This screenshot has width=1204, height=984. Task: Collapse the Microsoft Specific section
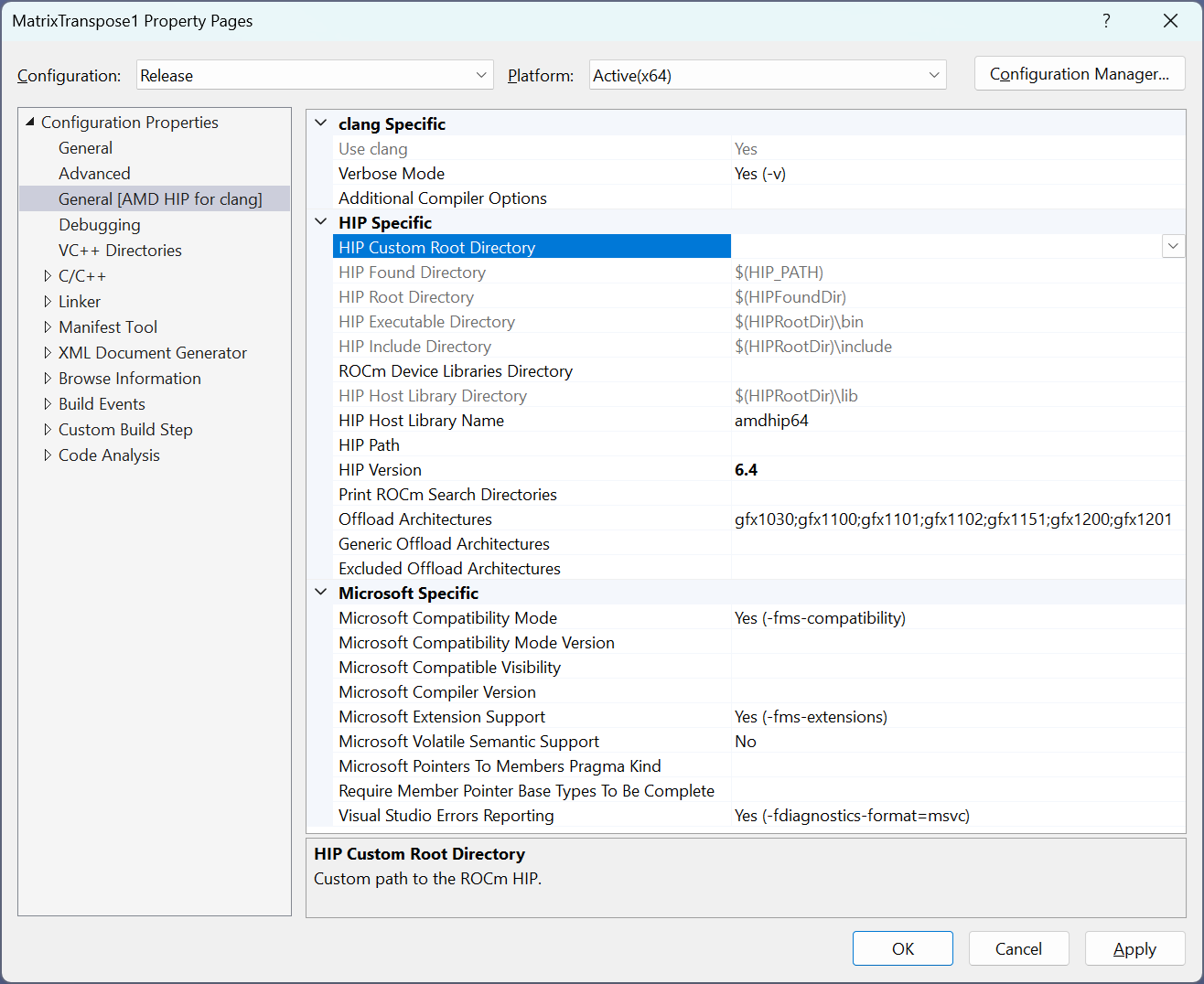click(x=321, y=593)
